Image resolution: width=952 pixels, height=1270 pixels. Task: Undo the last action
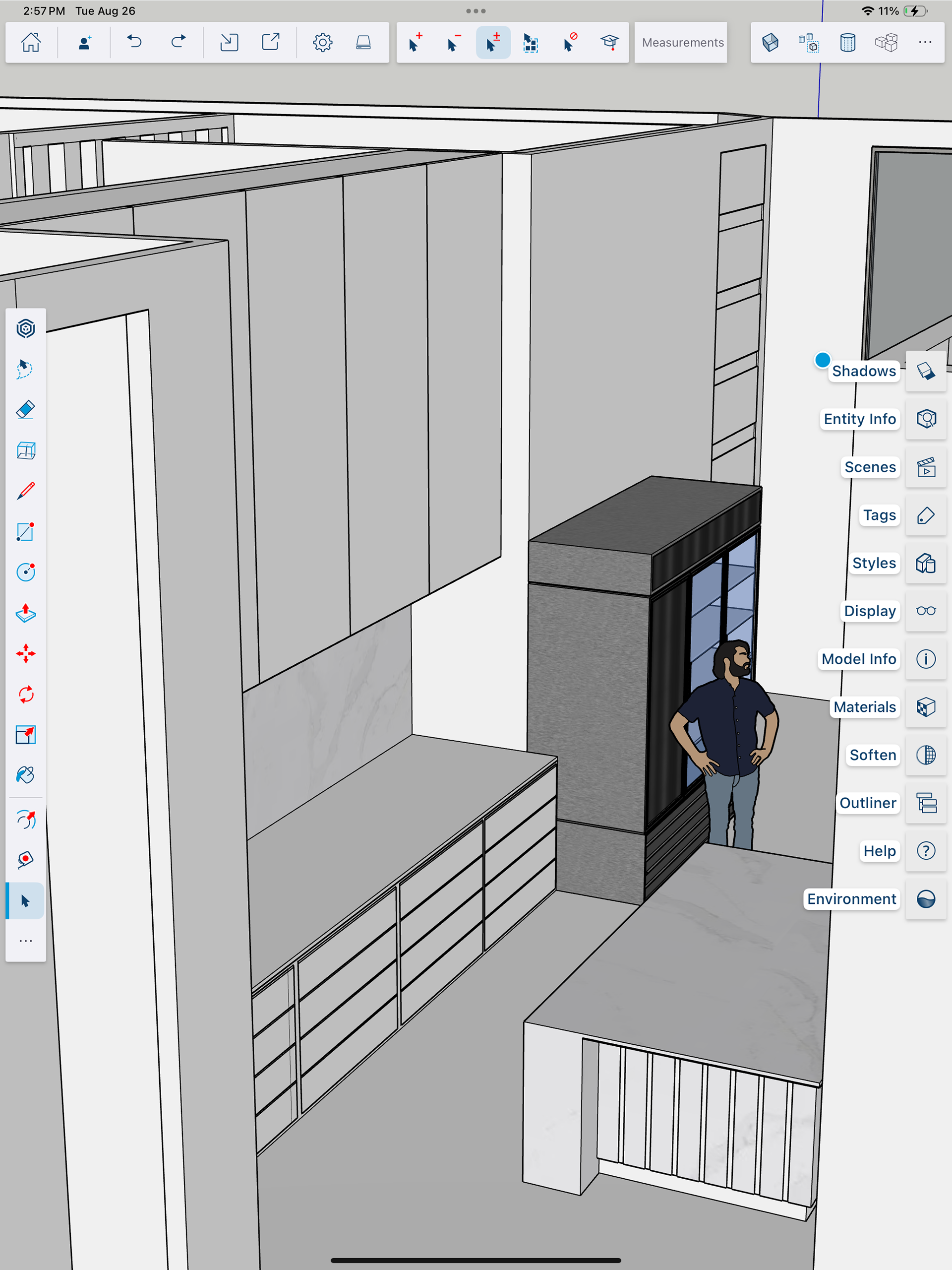tap(134, 43)
